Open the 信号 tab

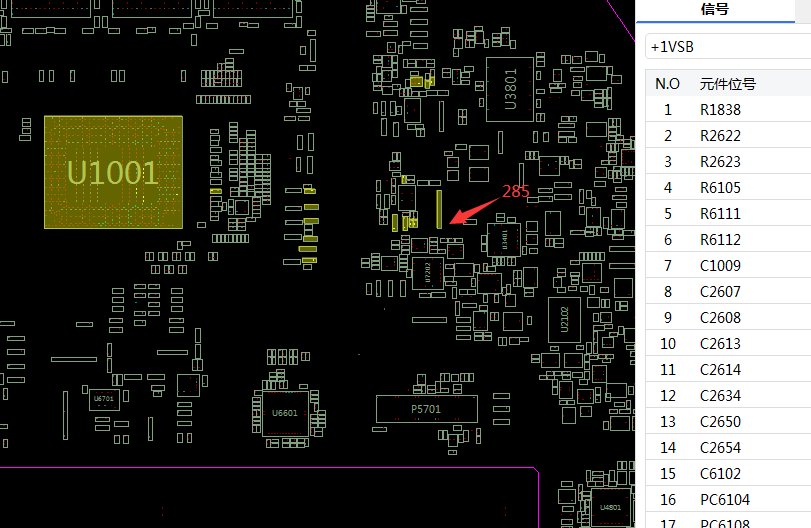click(715, 10)
